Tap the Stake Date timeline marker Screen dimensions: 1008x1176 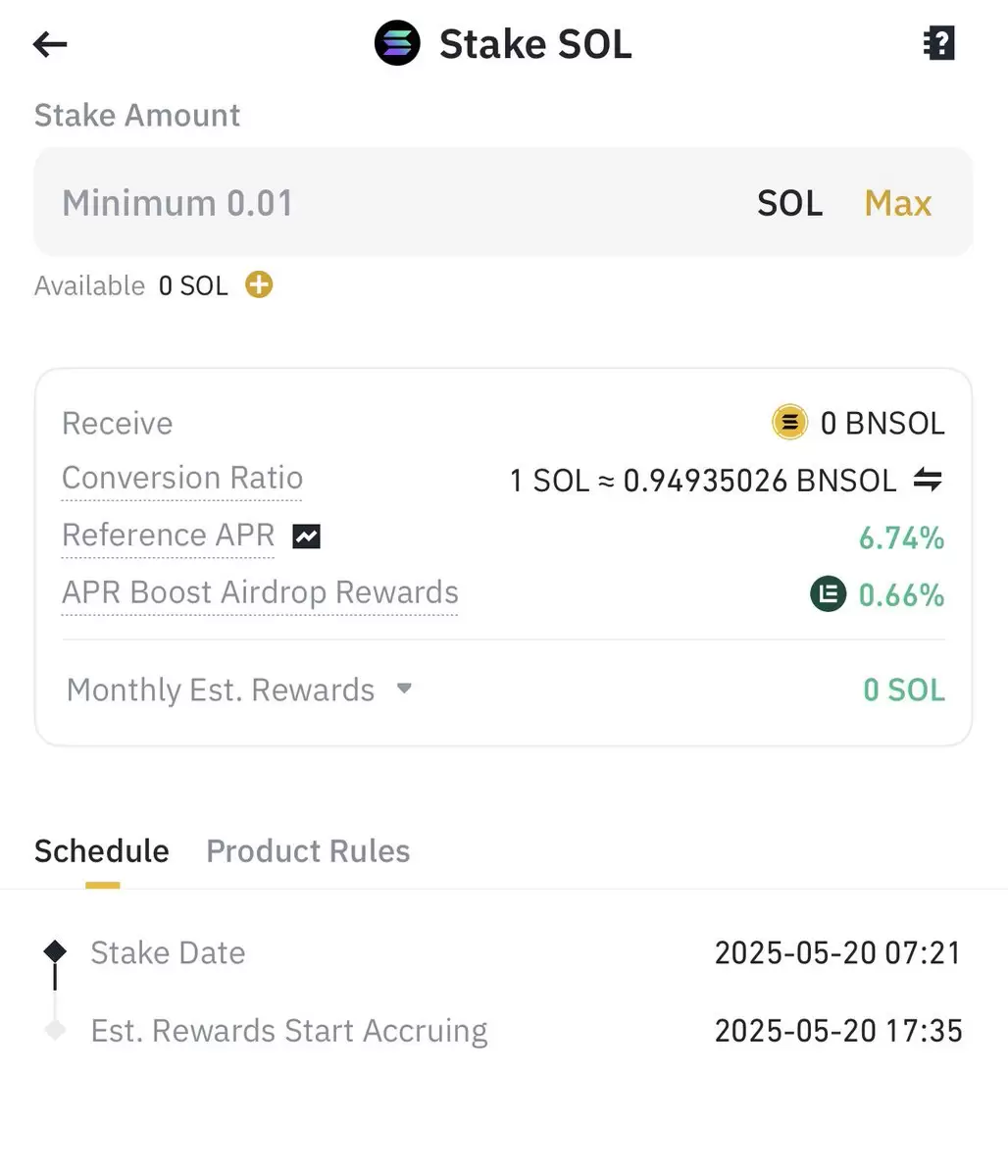pos(55,951)
